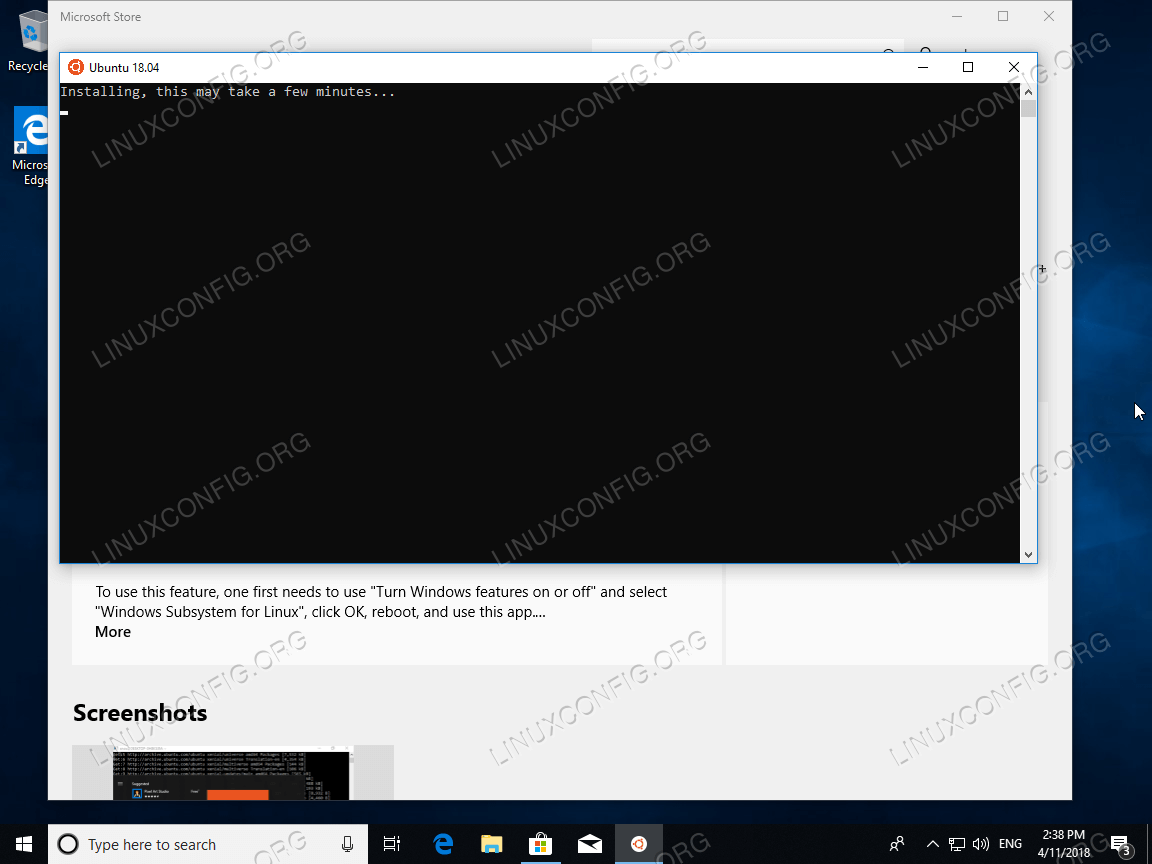Open the Action Center notifications icon

(x=1120, y=844)
